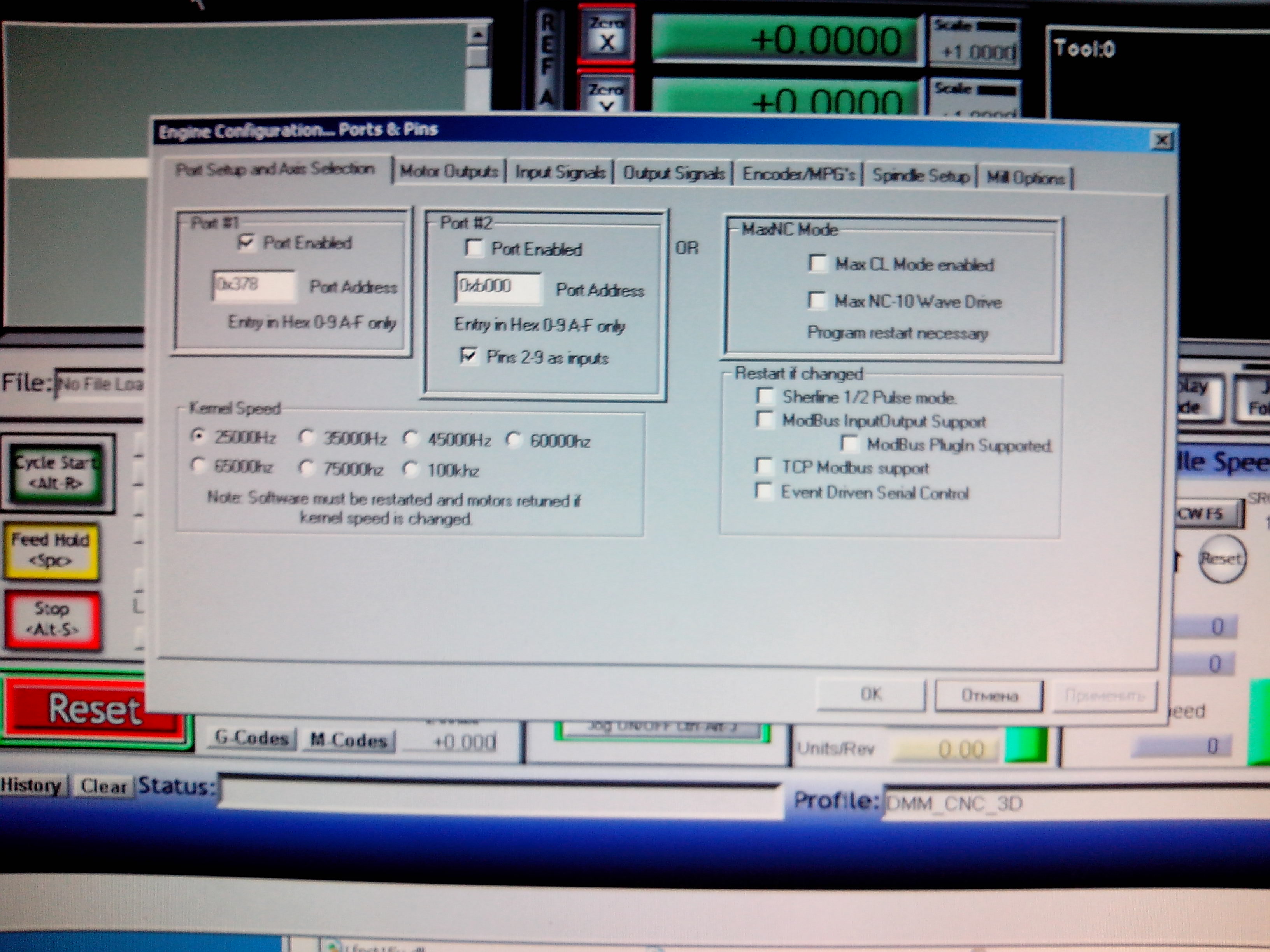Switch to the Motor Outputs tab

tap(449, 171)
